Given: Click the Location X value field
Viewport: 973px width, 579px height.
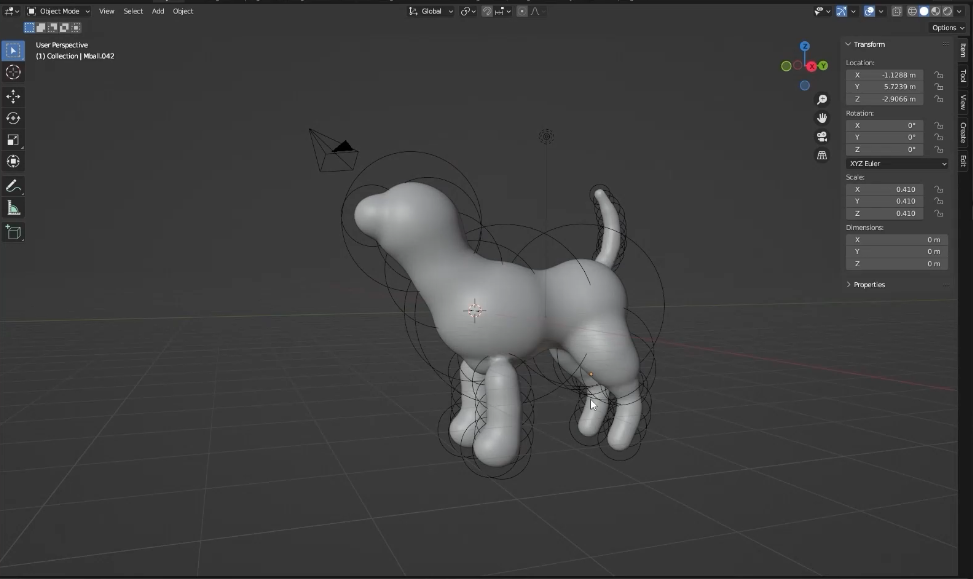Looking at the screenshot, I should (x=884, y=75).
